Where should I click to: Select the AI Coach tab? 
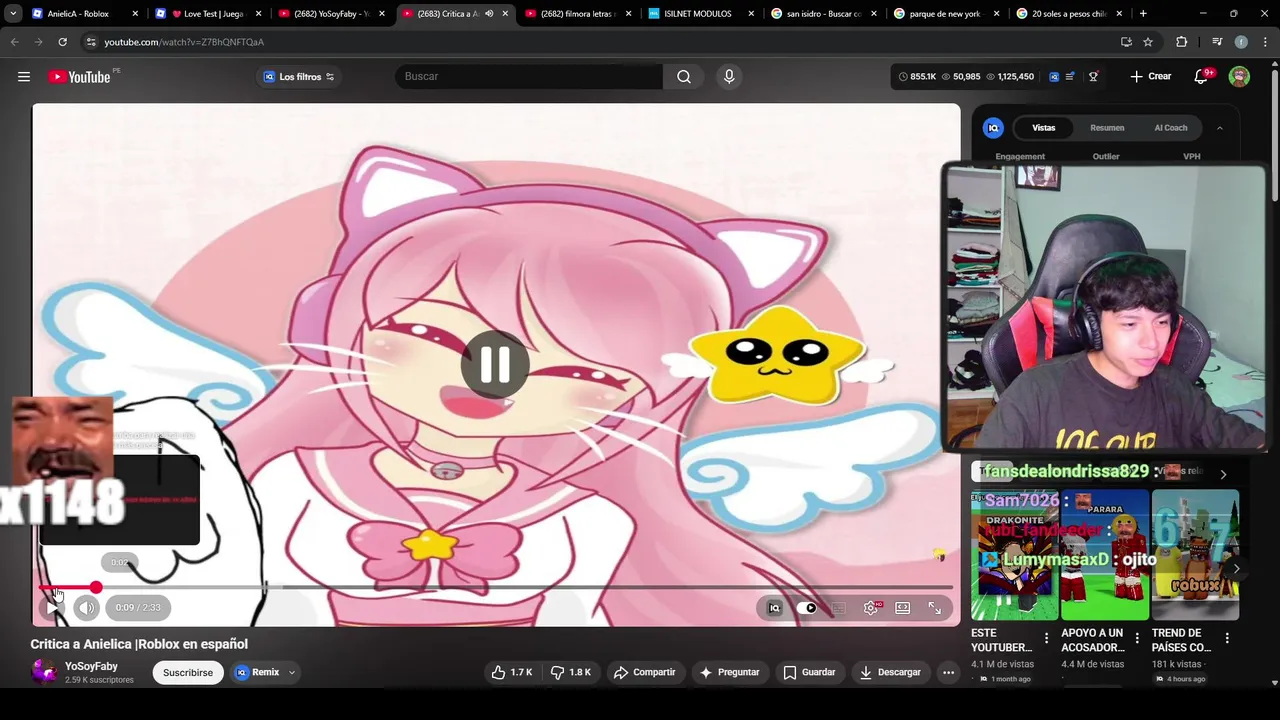(1171, 128)
